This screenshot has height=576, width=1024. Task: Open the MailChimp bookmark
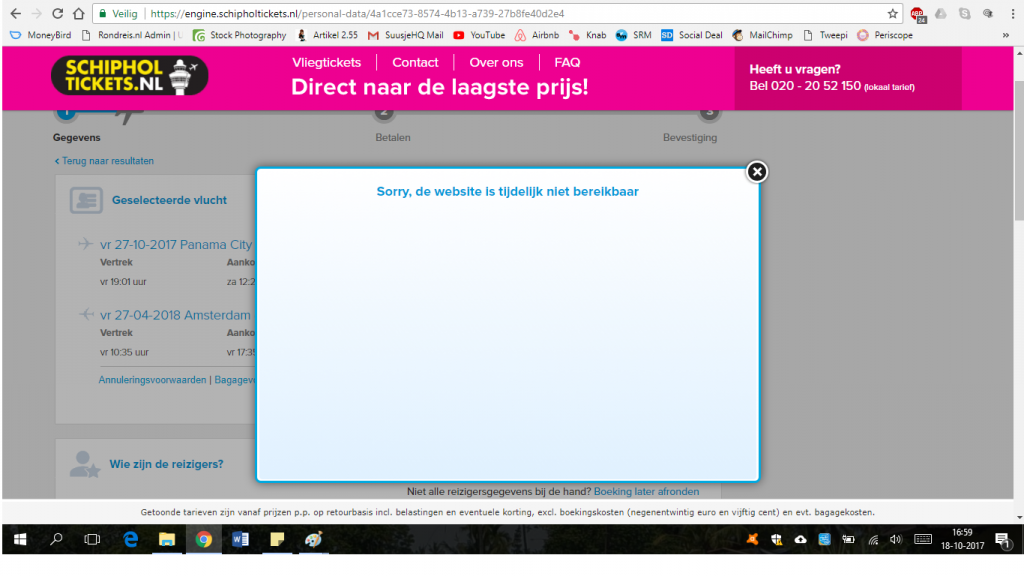[x=763, y=35]
